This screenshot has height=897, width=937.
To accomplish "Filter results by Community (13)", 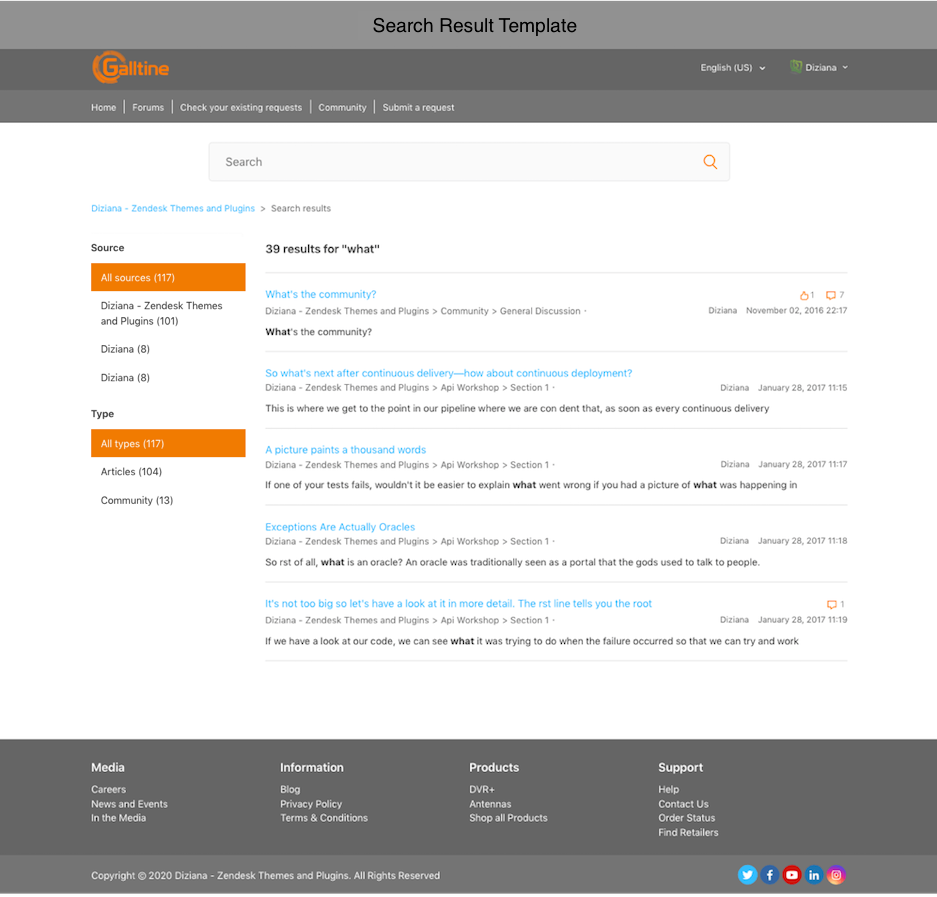I will pos(137,500).
